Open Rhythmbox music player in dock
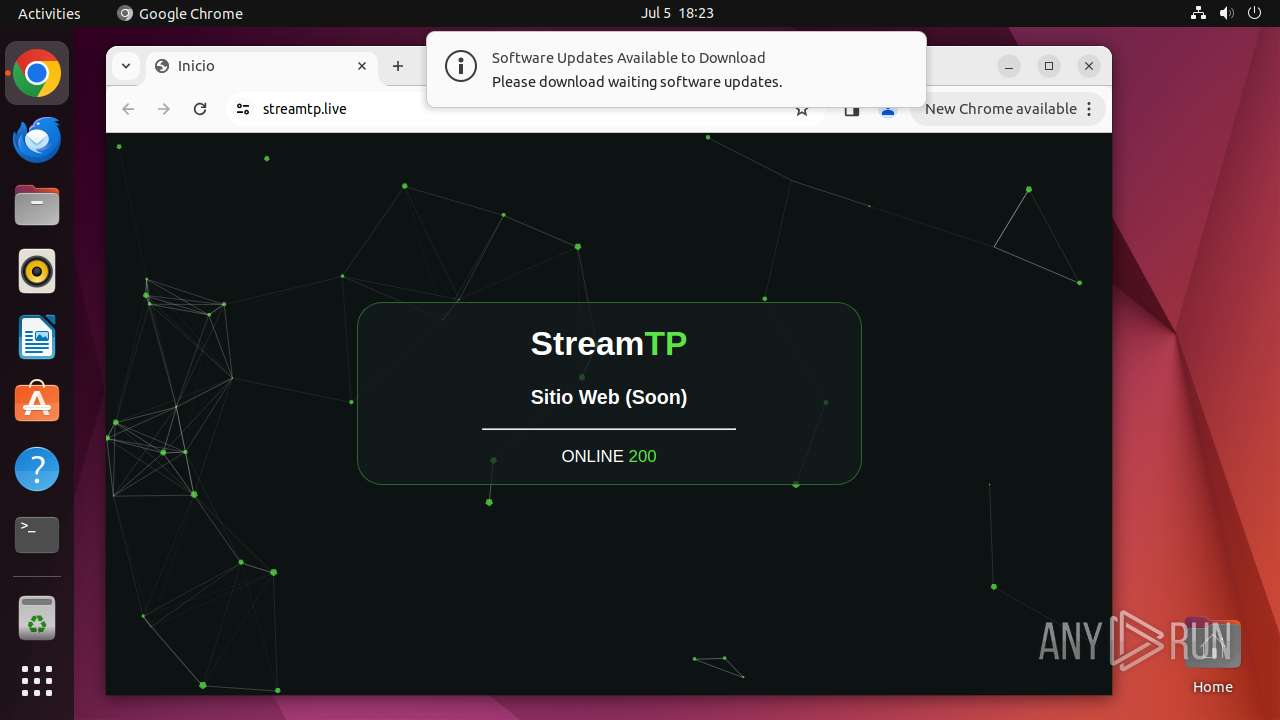Screen dimensions: 1280x720 pos(37,272)
